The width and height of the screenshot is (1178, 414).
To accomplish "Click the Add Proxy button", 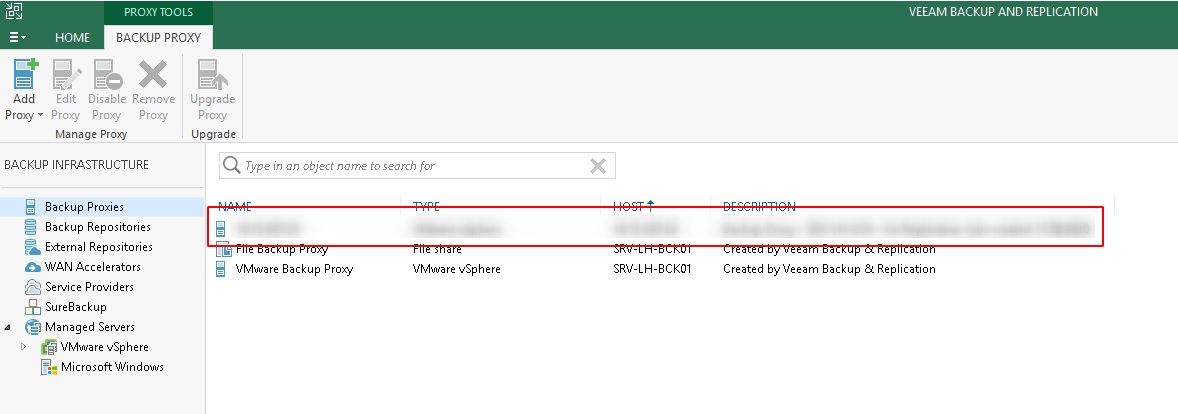I will pyautogui.click(x=24, y=90).
